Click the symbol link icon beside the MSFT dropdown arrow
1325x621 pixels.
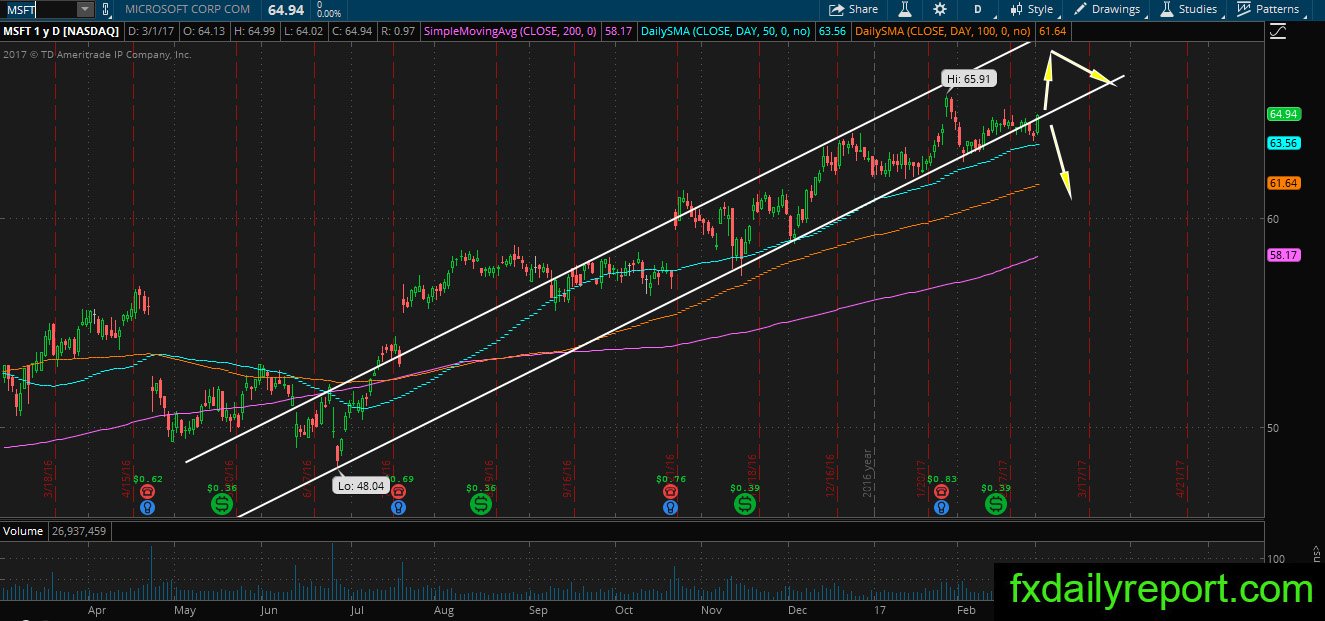(106, 9)
